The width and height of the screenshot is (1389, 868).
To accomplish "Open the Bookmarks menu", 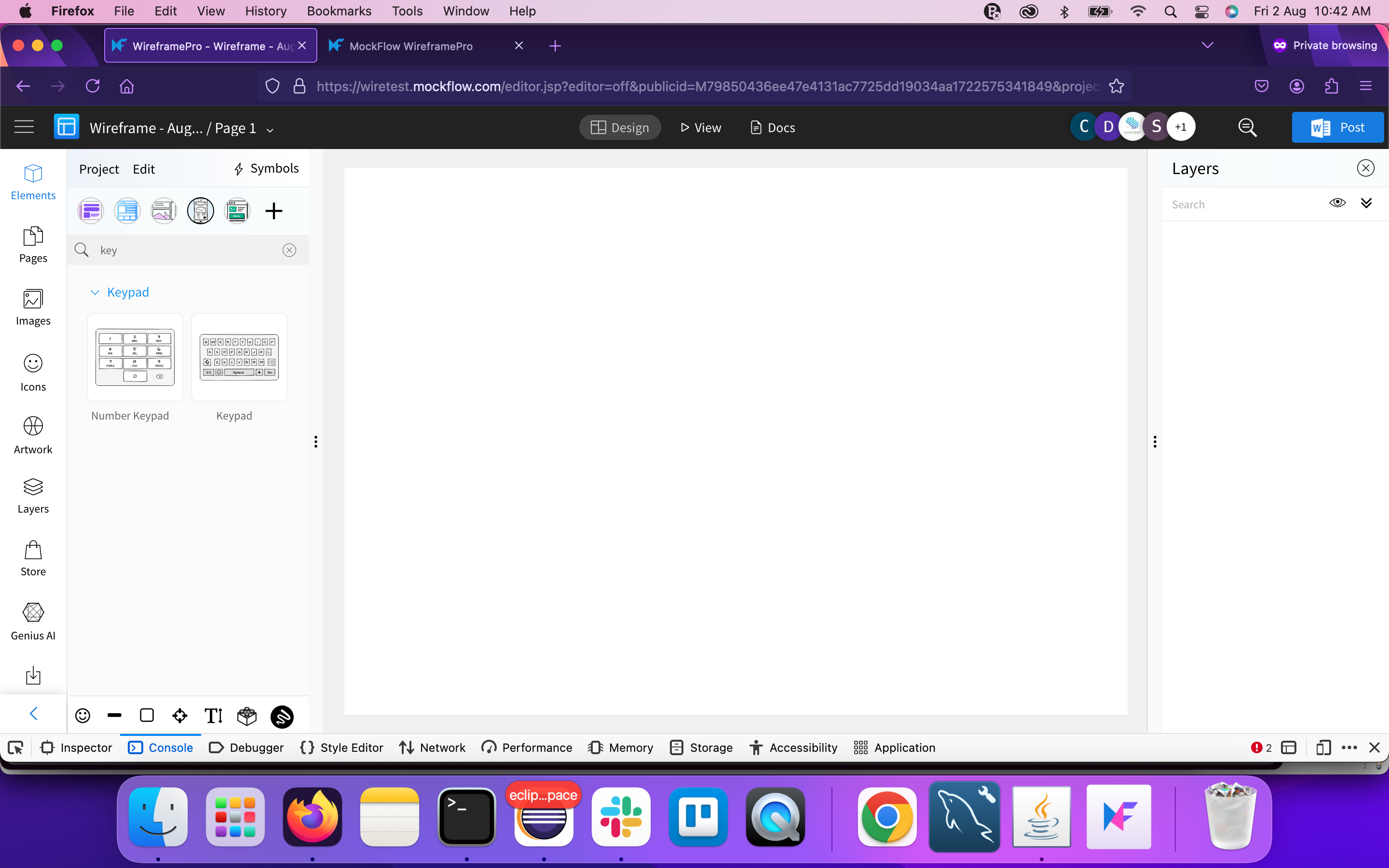I will click(x=339, y=11).
